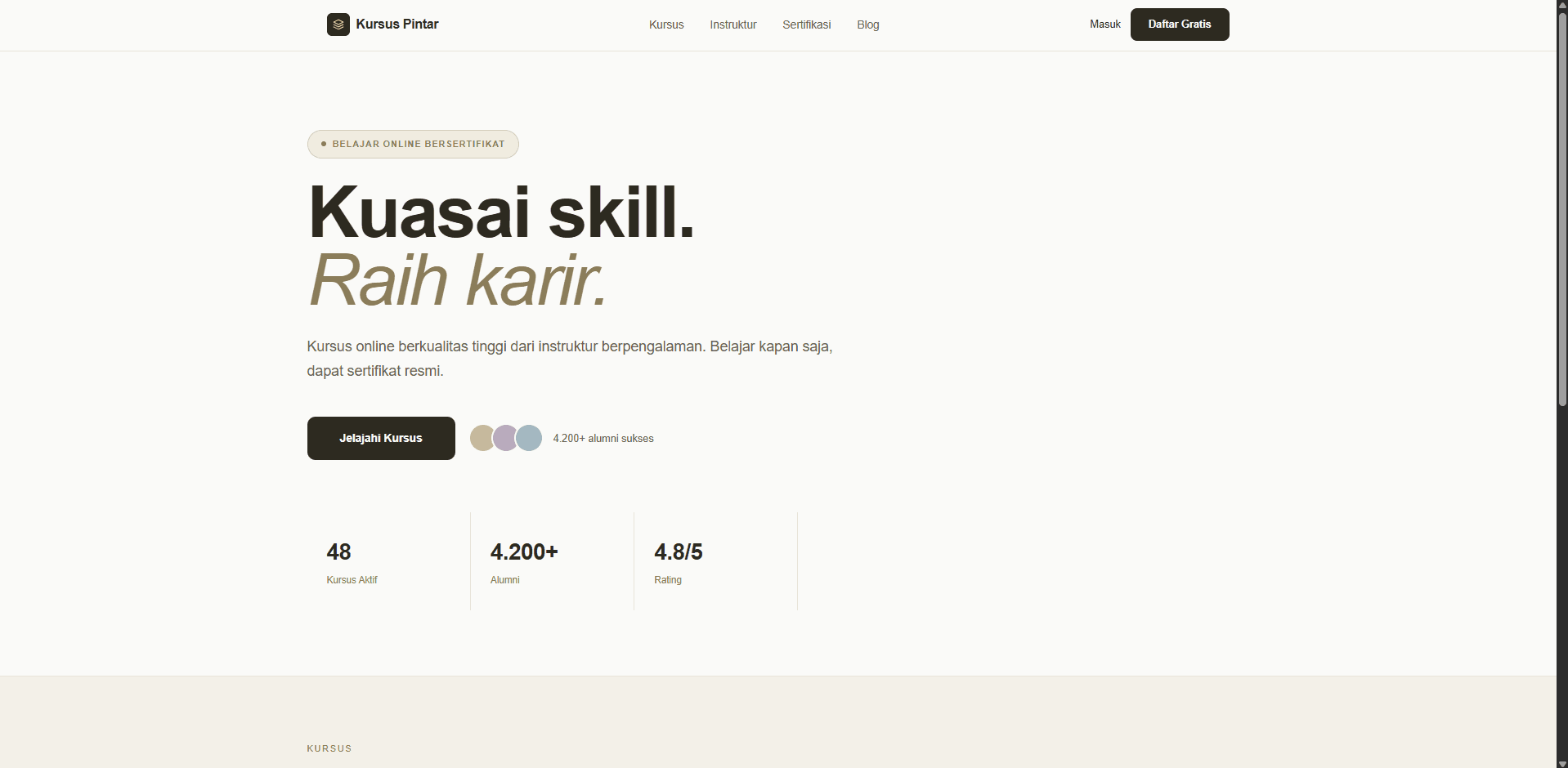Click the Kursus Pintar brand name text
The height and width of the screenshot is (768, 1568).
click(397, 25)
